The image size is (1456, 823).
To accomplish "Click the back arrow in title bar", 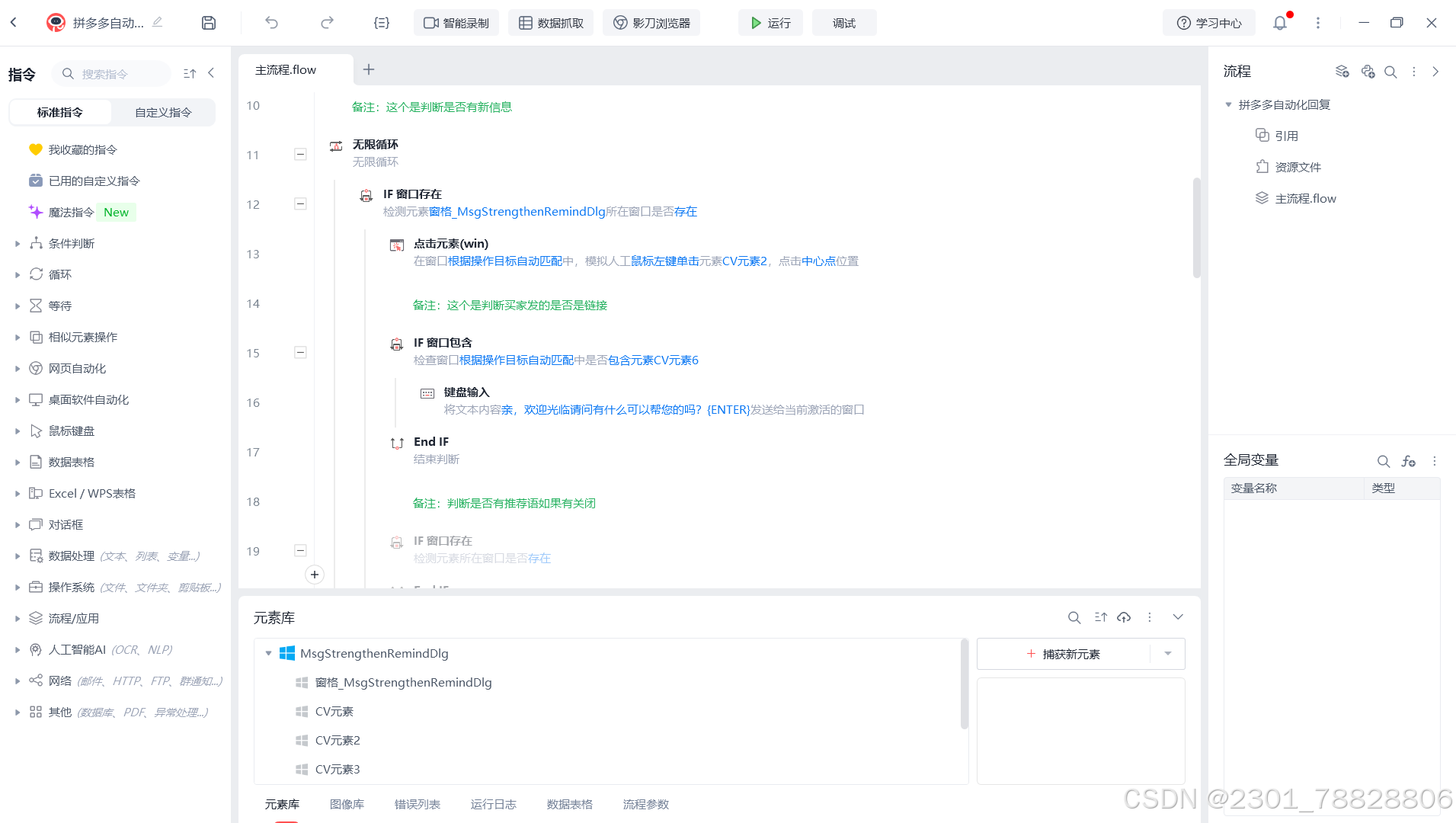I will pos(14,23).
